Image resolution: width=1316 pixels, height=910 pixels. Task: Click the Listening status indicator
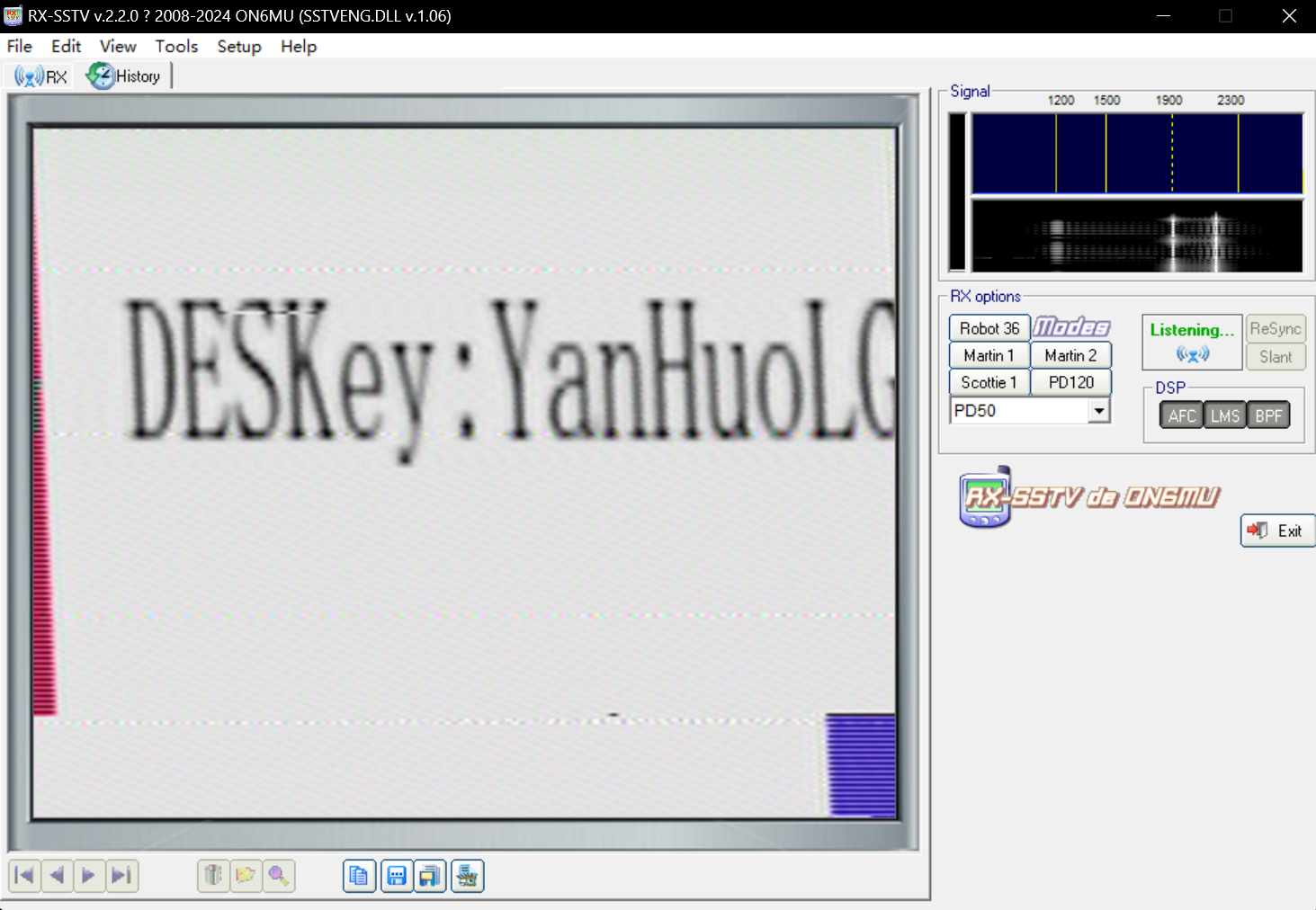point(1191,342)
